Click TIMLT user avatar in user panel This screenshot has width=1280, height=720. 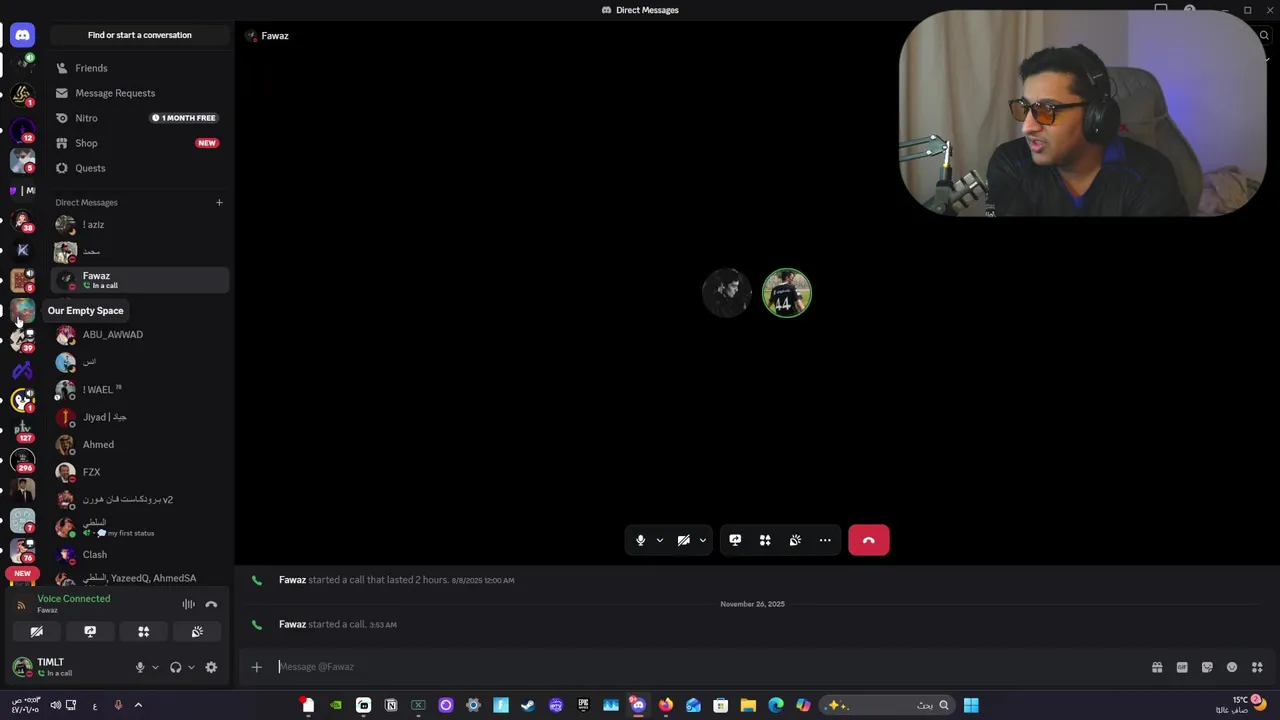22,667
